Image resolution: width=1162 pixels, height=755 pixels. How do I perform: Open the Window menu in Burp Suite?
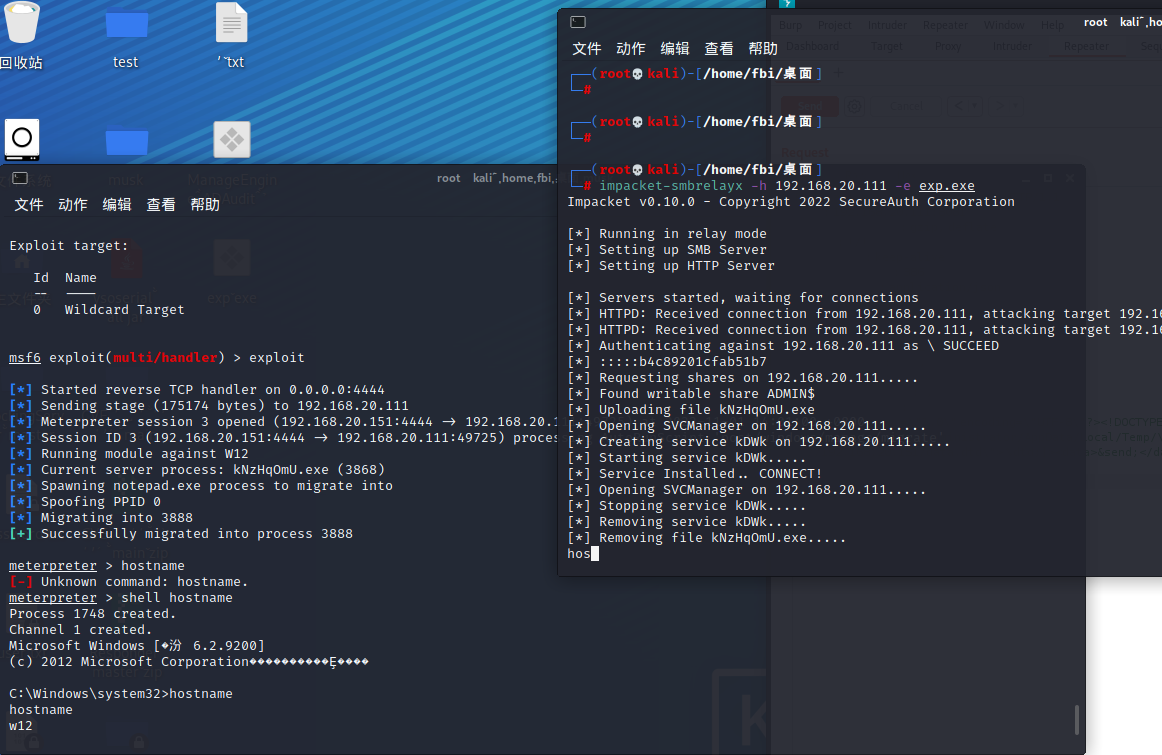(1004, 25)
